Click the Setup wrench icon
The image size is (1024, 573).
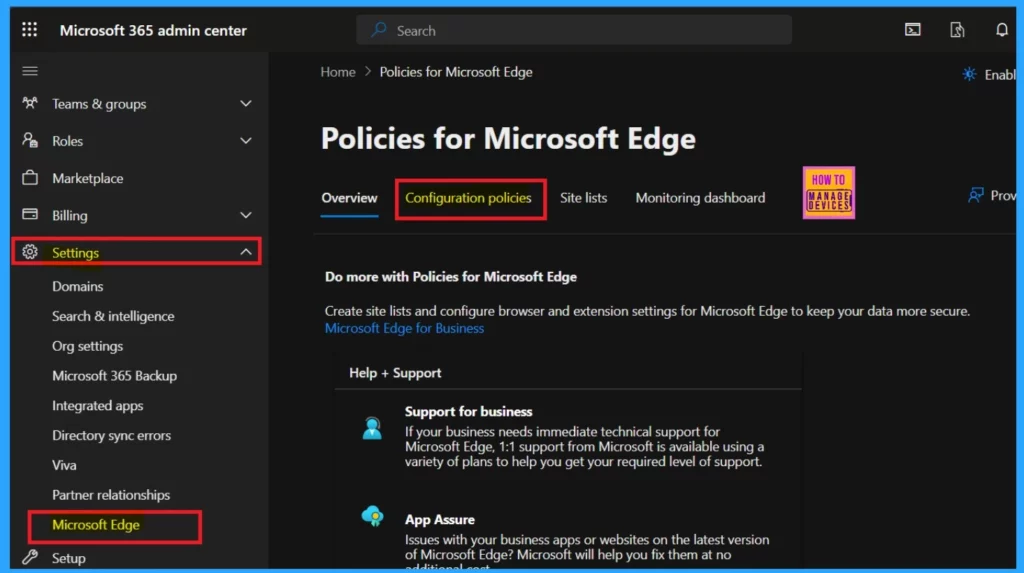[x=30, y=557]
